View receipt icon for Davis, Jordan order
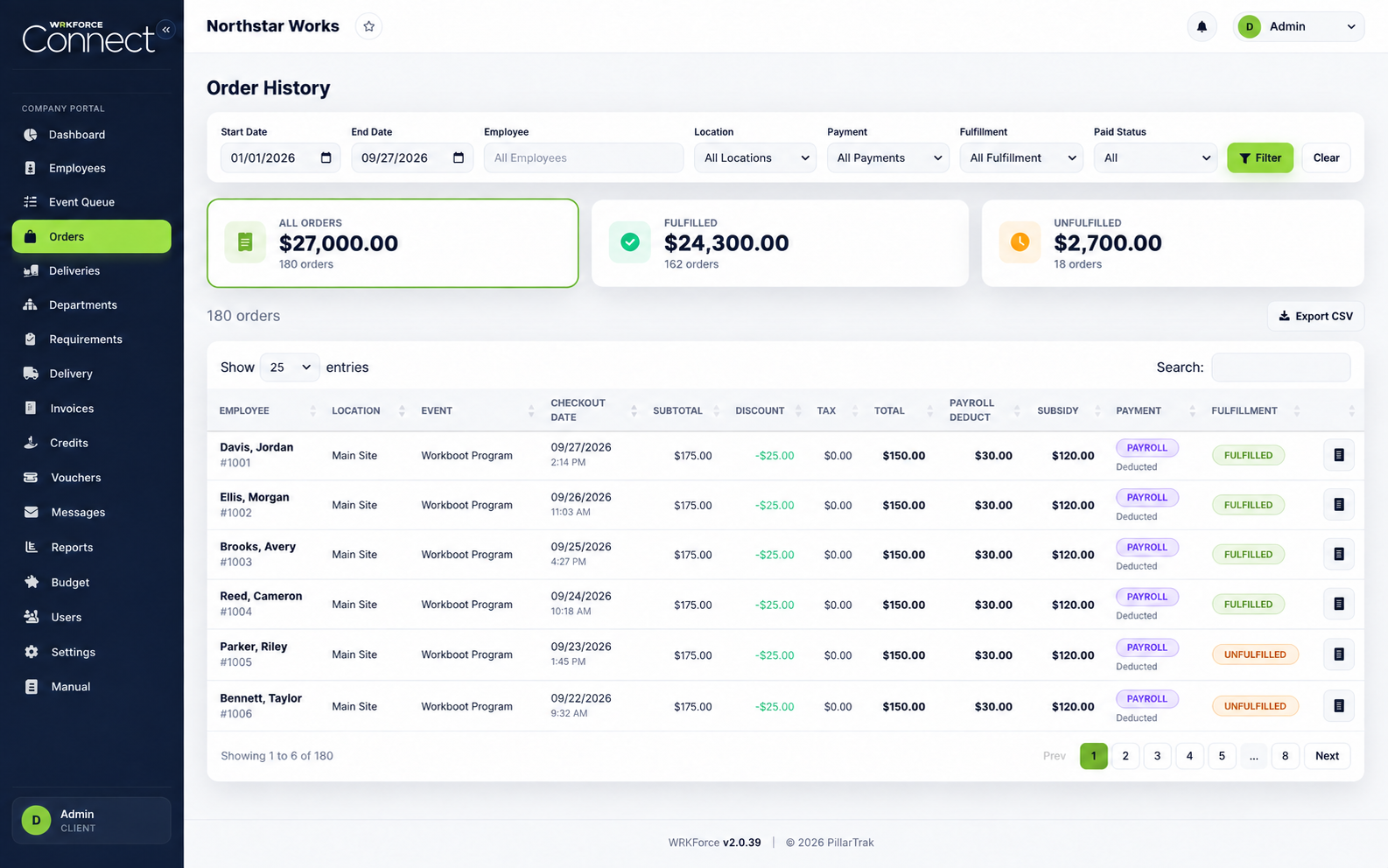 [x=1338, y=455]
